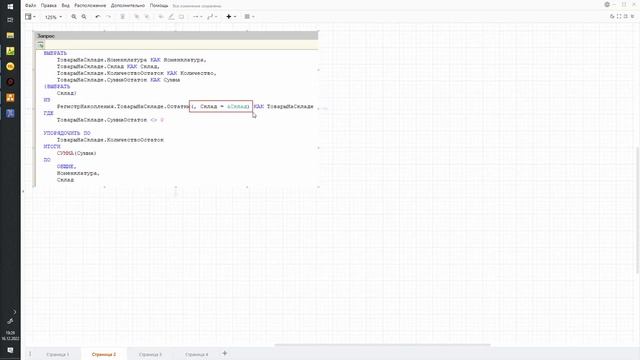Image resolution: width=640 pixels, height=360 pixels.
Task: Click the taskbar clock showing date
Action: pos(10,336)
